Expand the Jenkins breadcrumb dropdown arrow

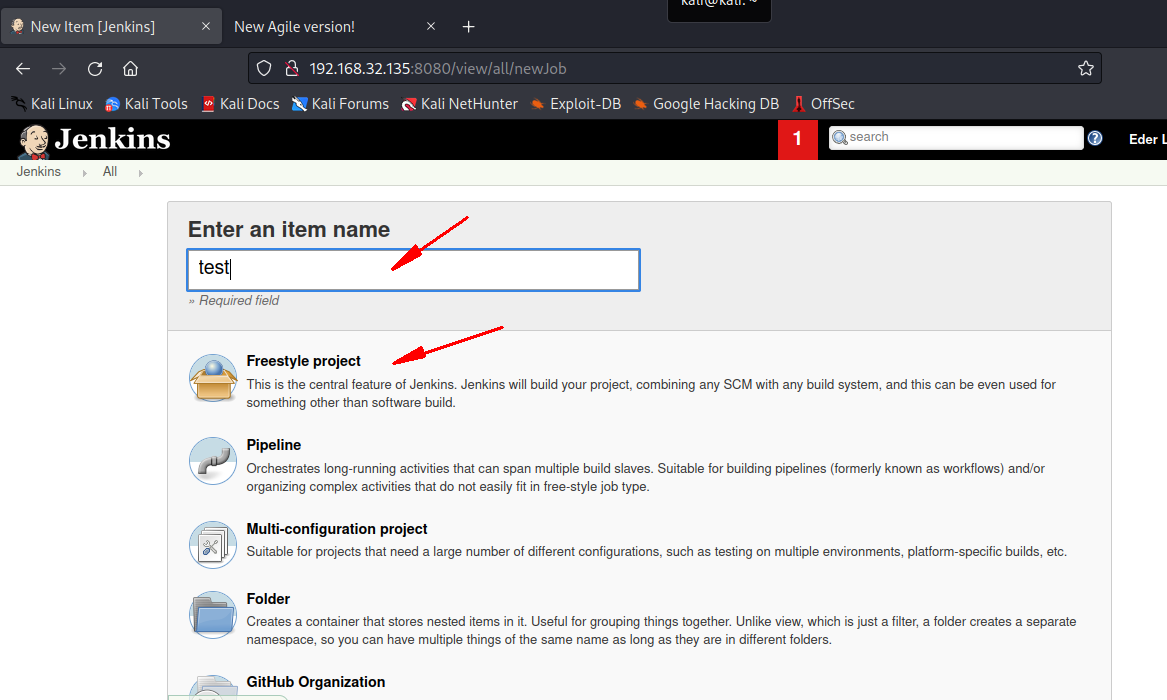pyautogui.click(x=84, y=173)
